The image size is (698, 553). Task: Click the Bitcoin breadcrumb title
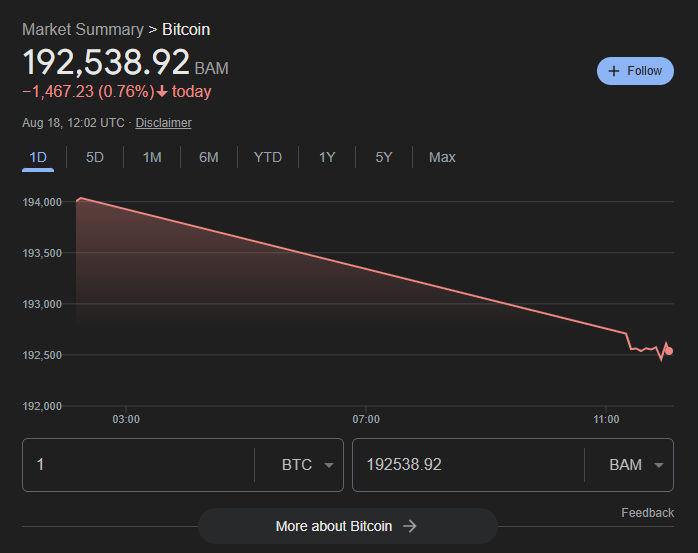186,29
